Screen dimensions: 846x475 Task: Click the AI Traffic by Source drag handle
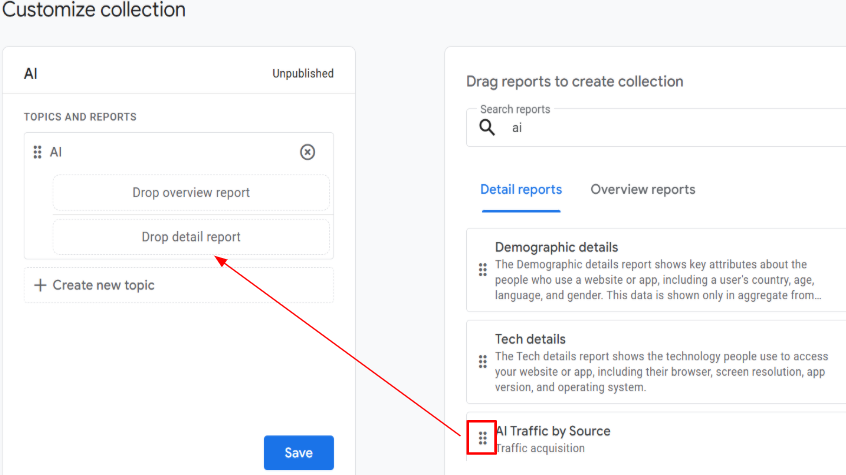pos(483,438)
